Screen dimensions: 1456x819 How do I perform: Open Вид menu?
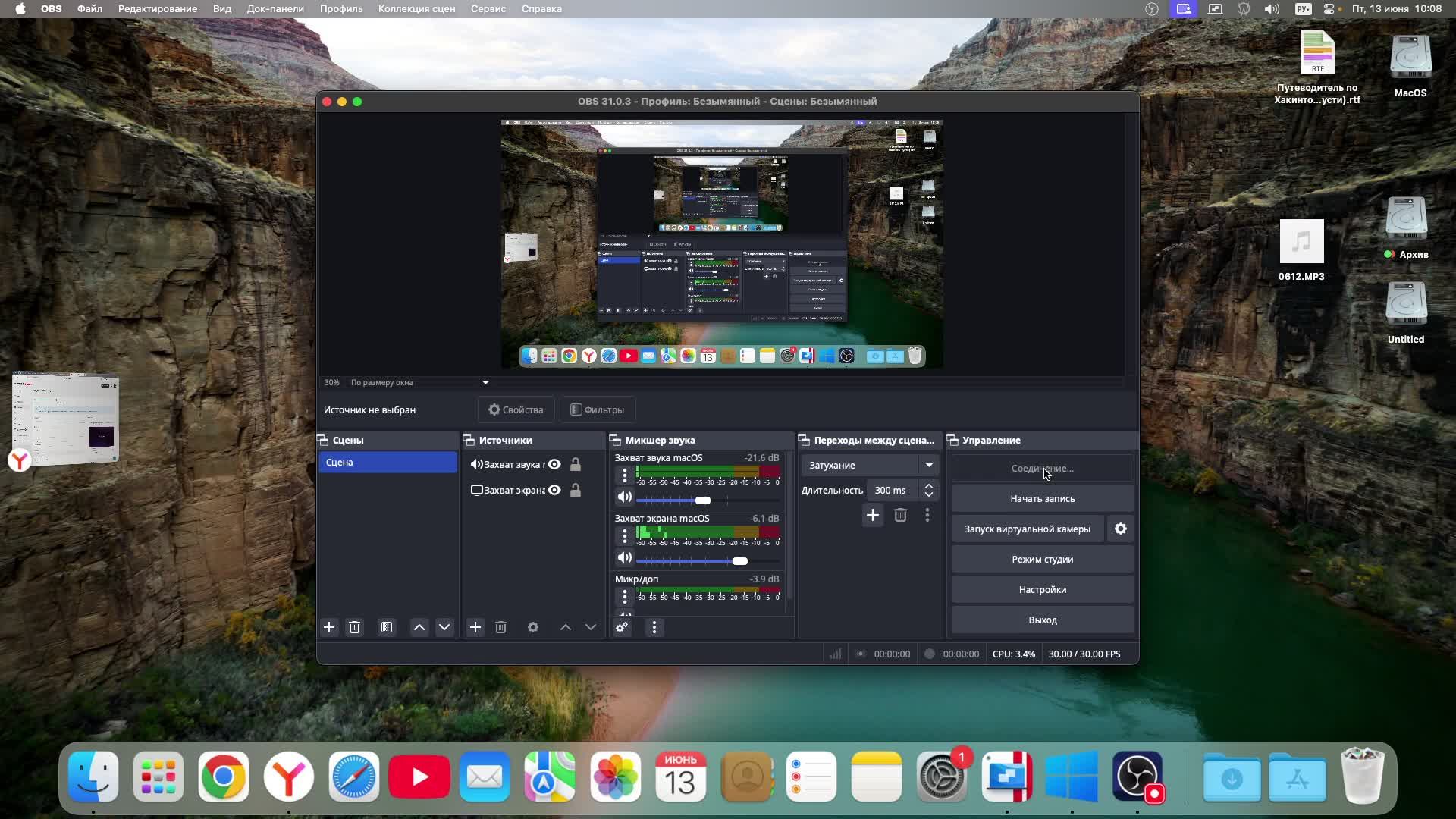[222, 8]
